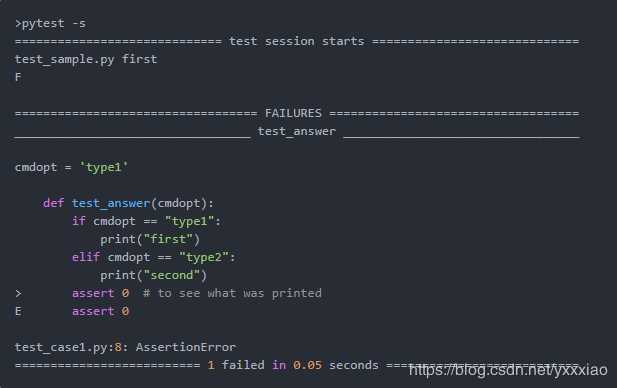Click the '>' failing line marker

point(18,294)
